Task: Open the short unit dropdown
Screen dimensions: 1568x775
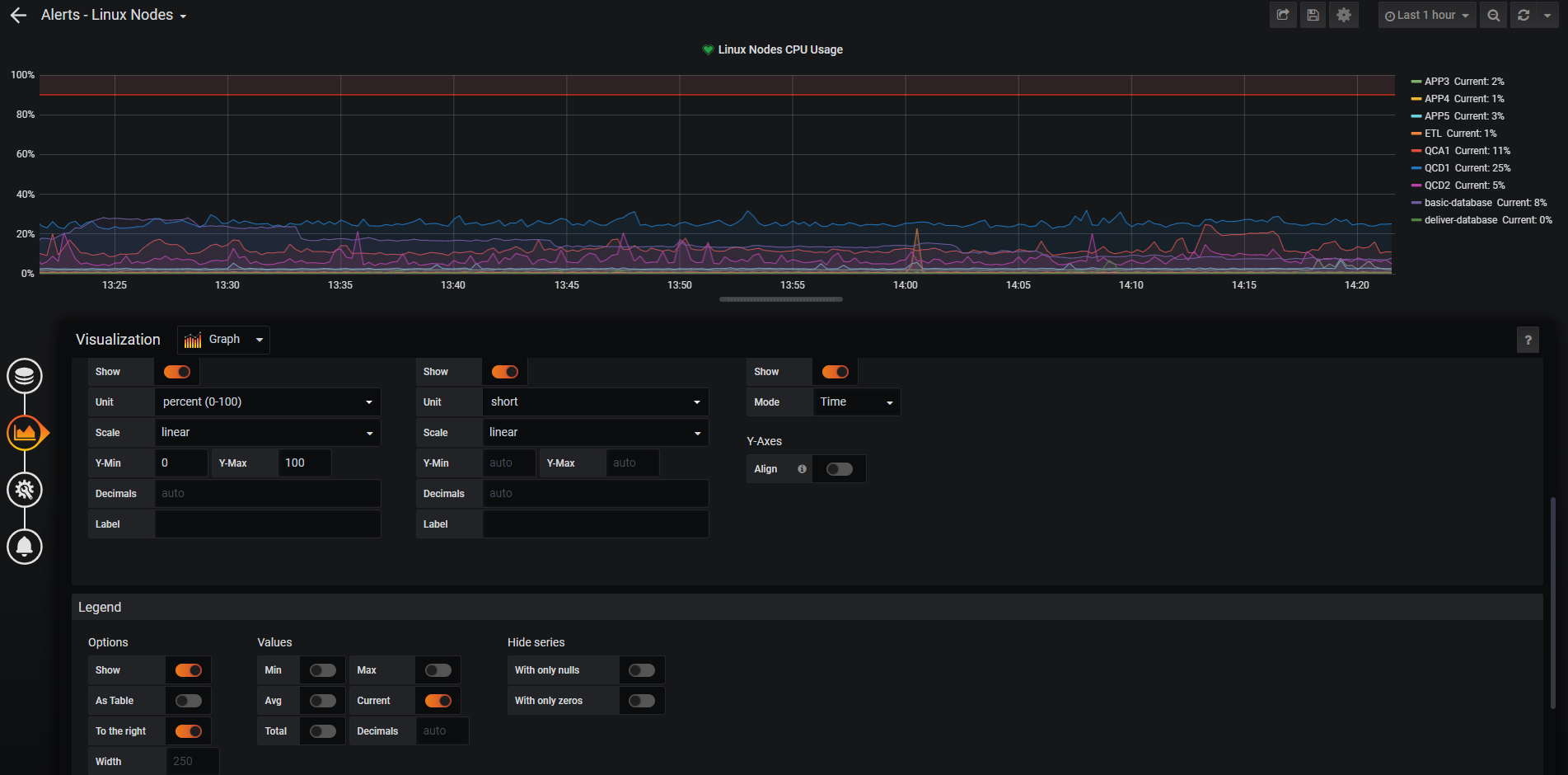Action: pos(596,402)
